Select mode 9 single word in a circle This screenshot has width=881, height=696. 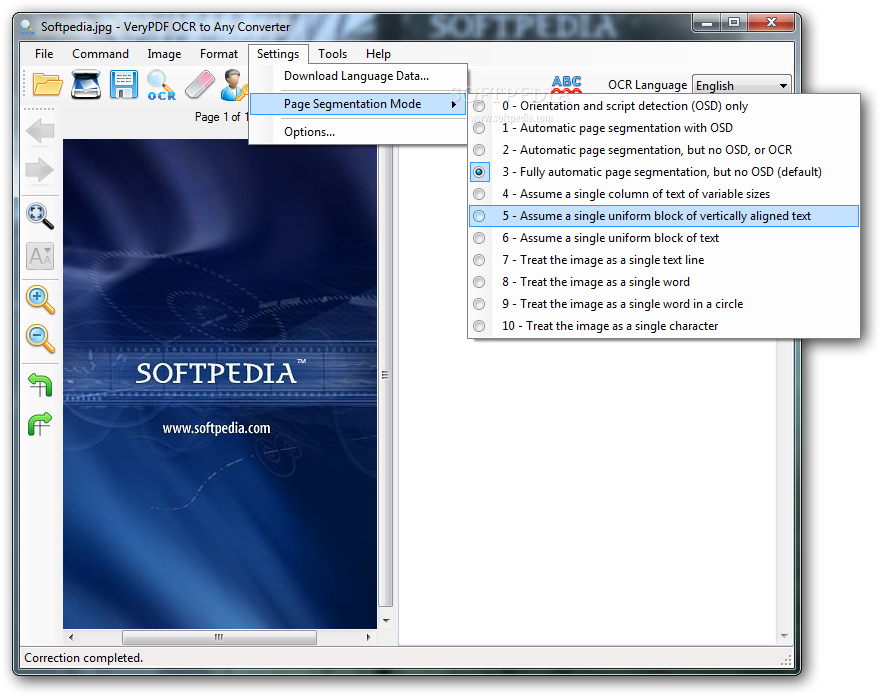(664, 304)
